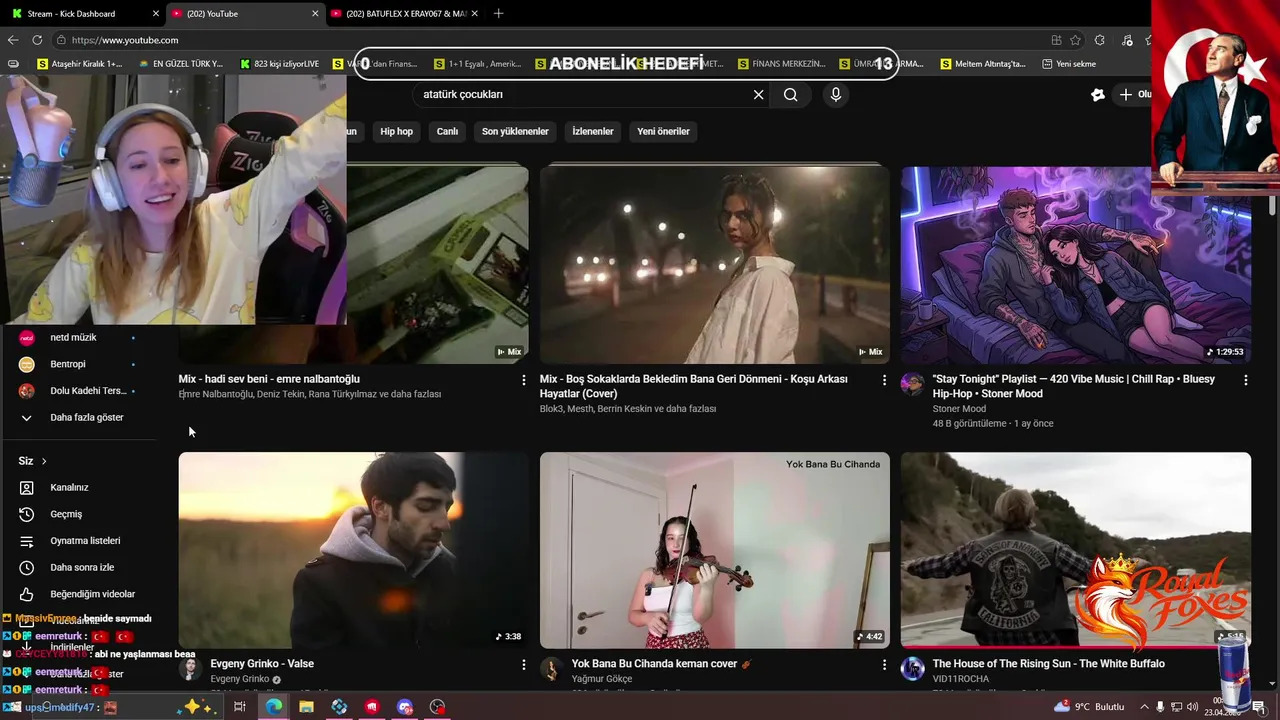The image size is (1280, 720).
Task: Expand the Siz section chevron
Action: [x=44, y=461]
